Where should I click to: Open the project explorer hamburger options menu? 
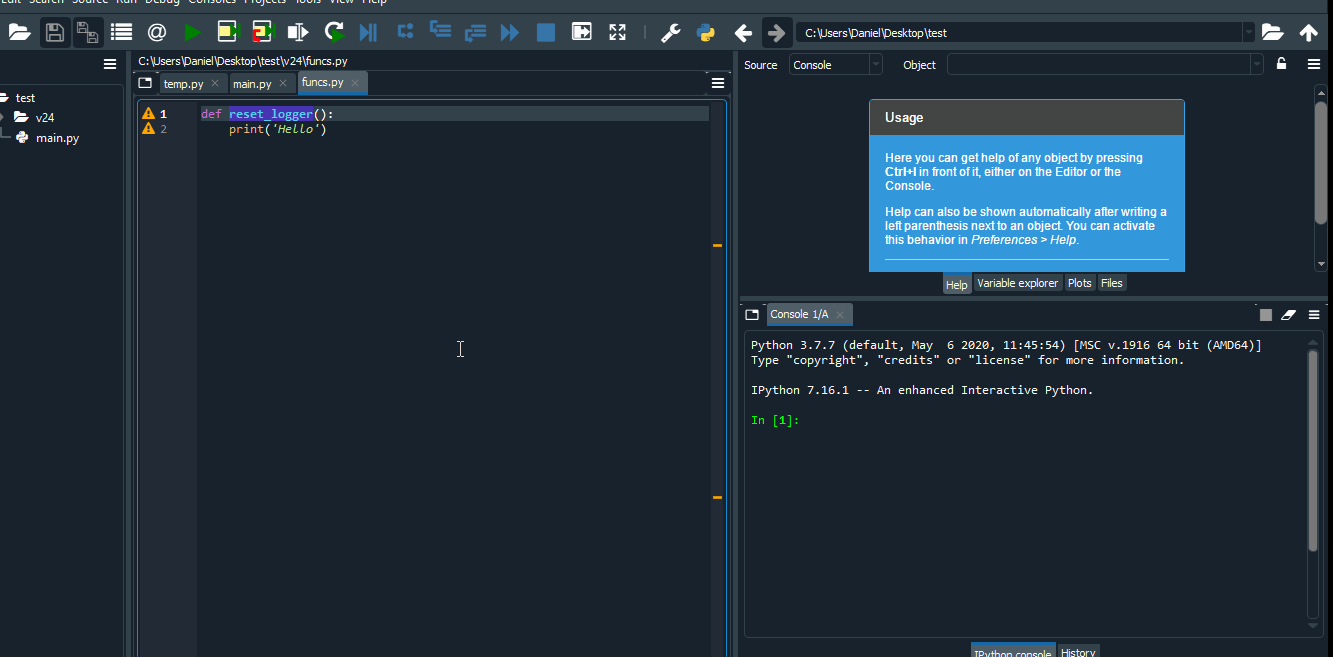[110, 64]
